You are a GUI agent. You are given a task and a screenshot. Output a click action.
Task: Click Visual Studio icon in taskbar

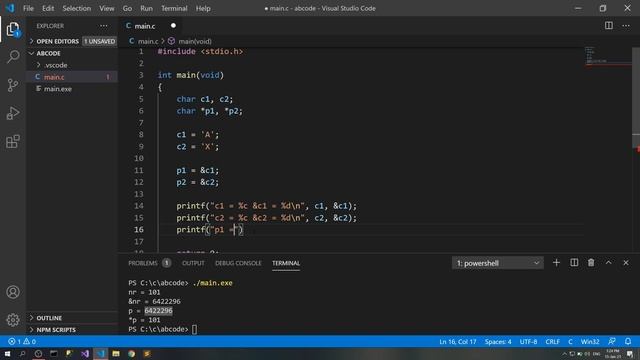(85, 353)
